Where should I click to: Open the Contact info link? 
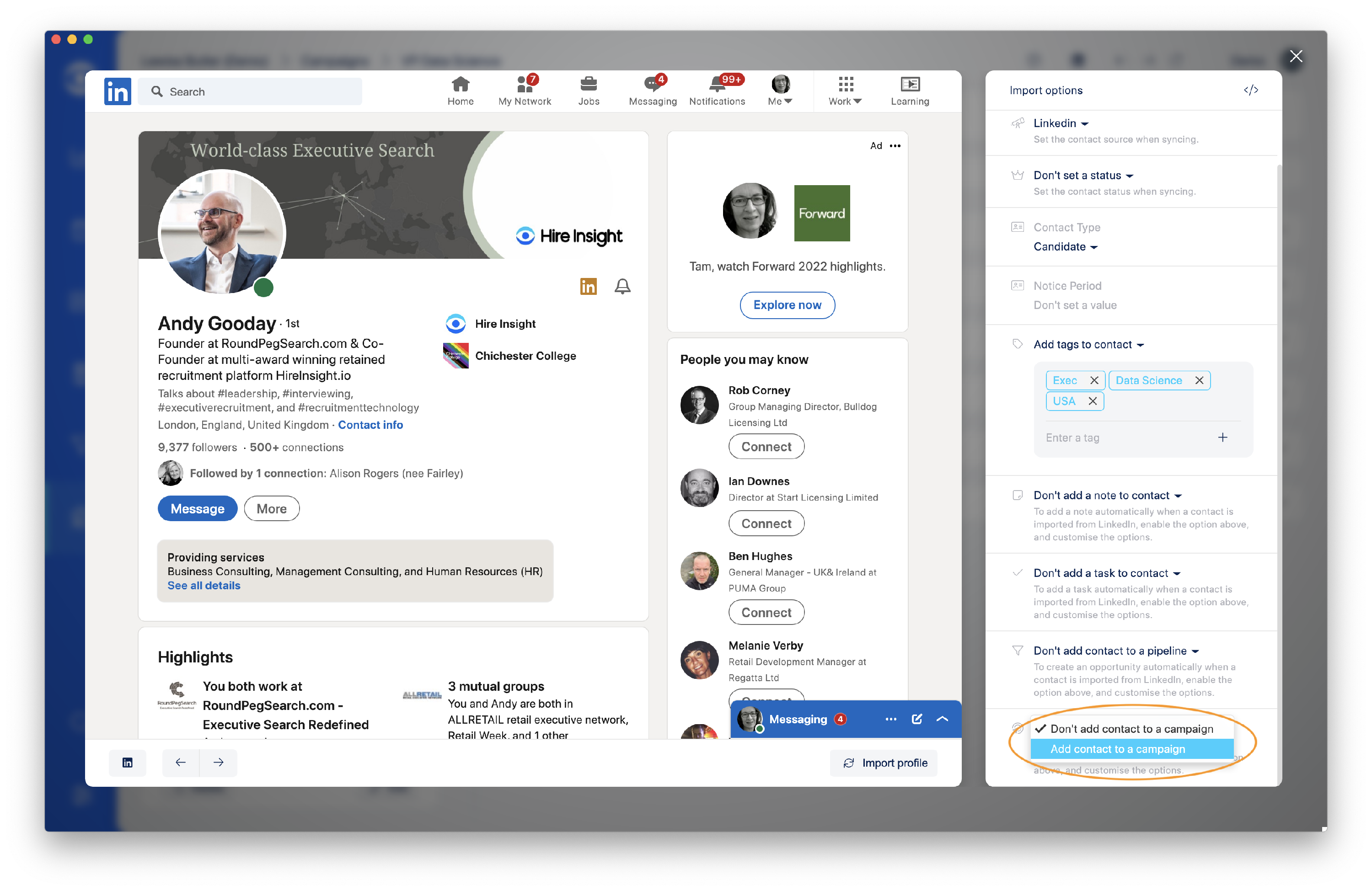370,425
